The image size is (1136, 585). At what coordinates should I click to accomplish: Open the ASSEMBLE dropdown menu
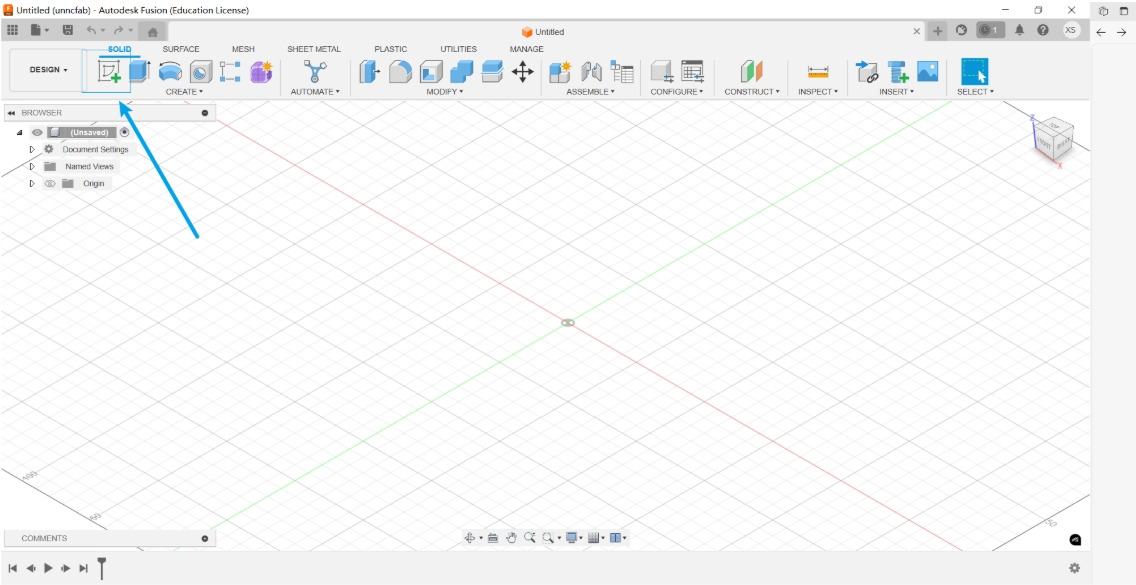click(590, 92)
